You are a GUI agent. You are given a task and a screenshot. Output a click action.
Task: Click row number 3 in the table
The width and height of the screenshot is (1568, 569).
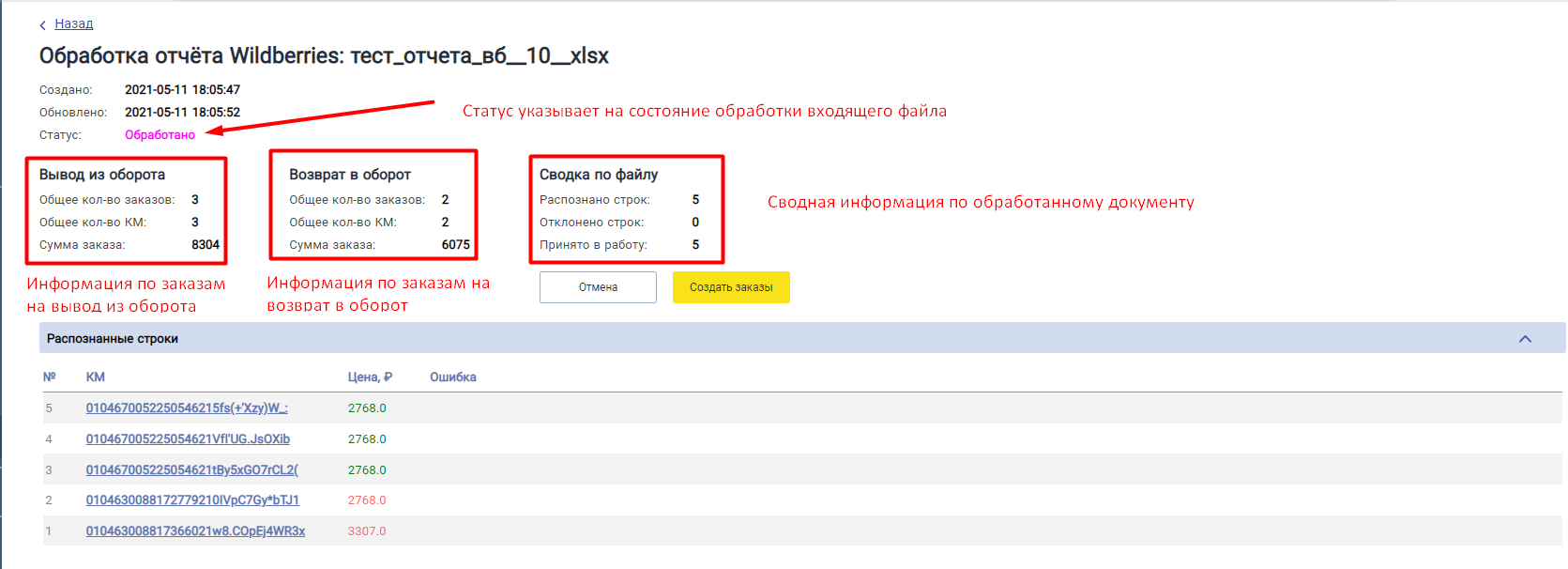[x=49, y=469]
